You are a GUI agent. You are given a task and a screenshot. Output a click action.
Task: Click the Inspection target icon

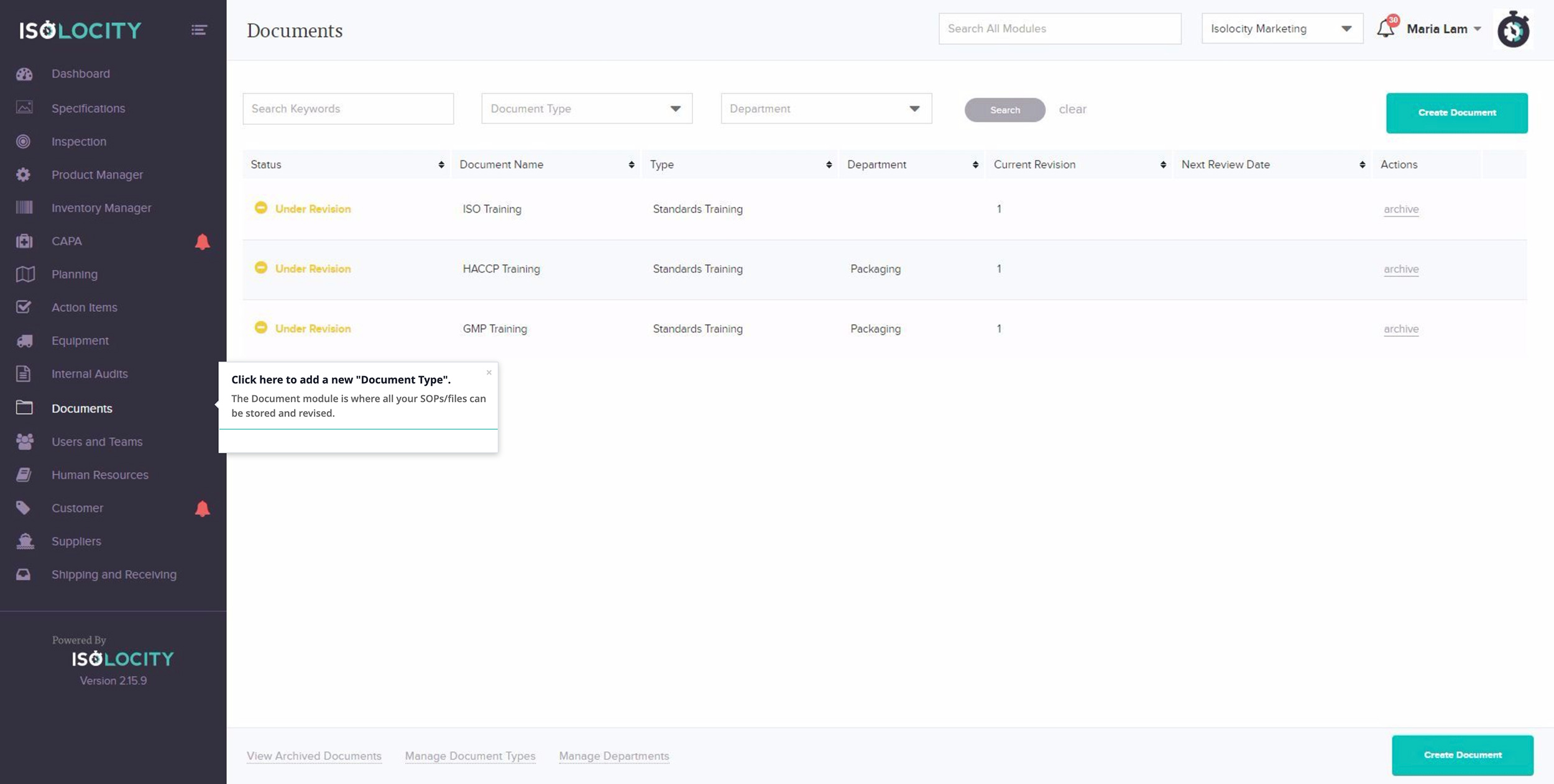24,142
